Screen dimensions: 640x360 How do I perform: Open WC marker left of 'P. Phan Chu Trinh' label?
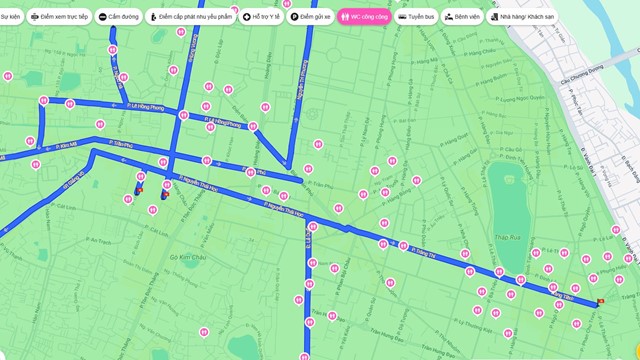click(x=576, y=324)
